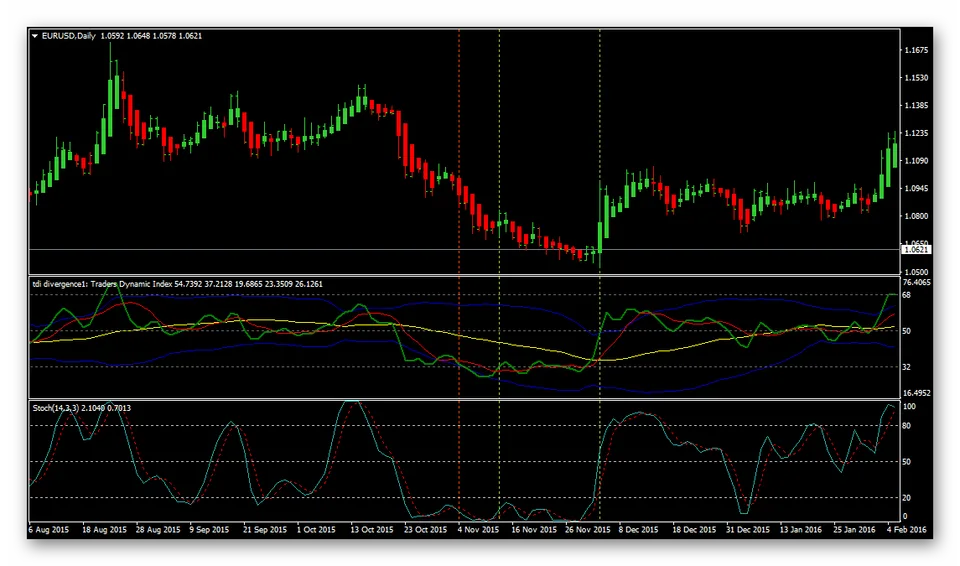Image resolution: width=960 pixels, height=566 pixels.
Task: Click the 4 Nov 2015 date label
Action: tap(478, 529)
